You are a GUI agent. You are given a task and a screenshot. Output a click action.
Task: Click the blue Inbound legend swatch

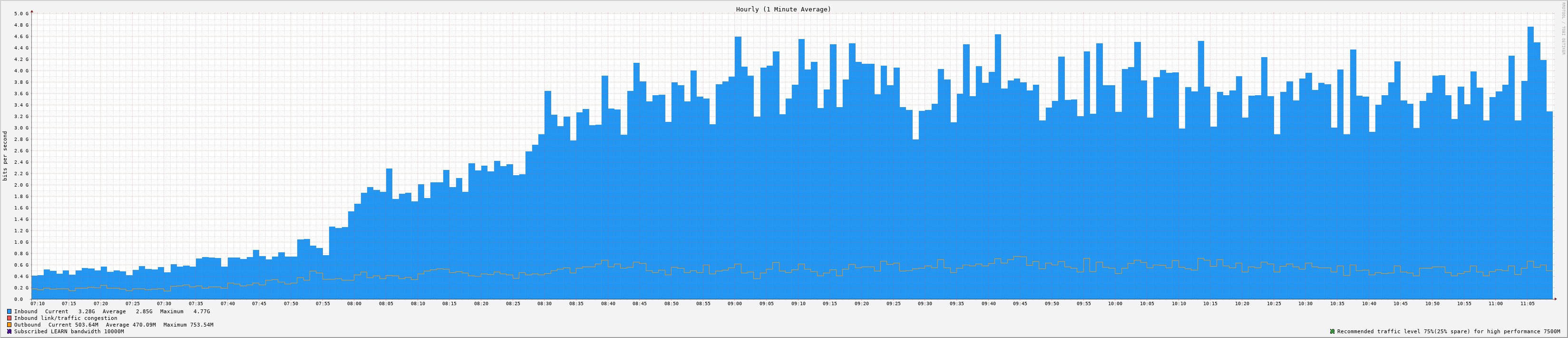(x=9, y=311)
